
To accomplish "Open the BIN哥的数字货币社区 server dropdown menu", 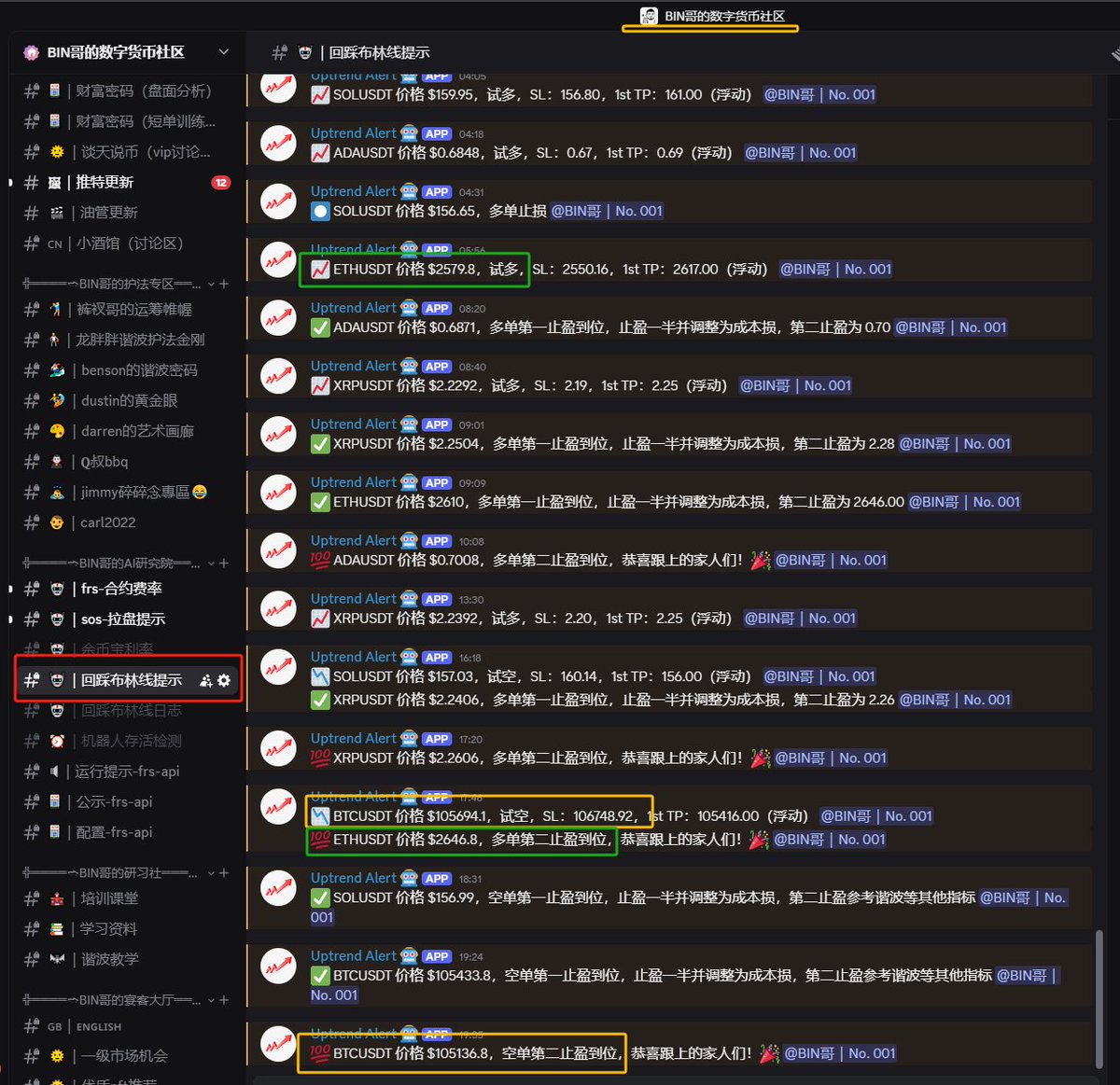I will point(223,52).
